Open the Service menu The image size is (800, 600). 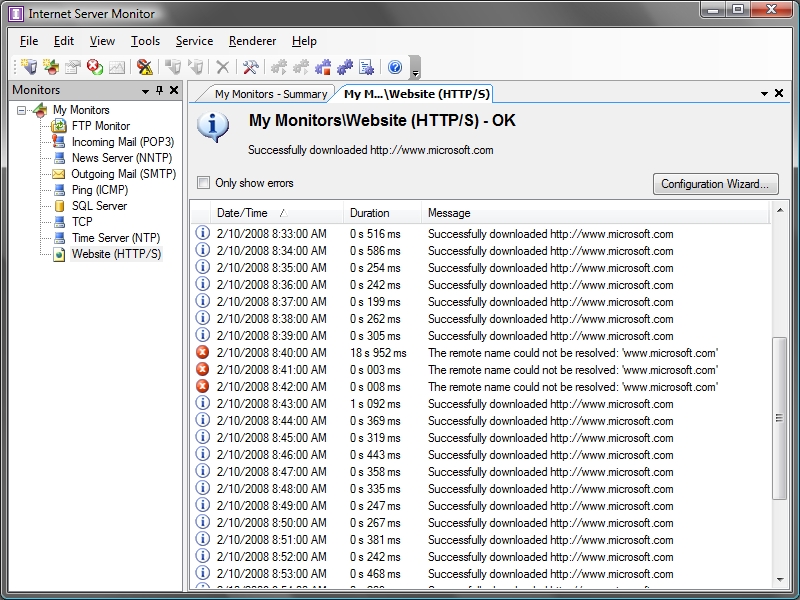(194, 41)
